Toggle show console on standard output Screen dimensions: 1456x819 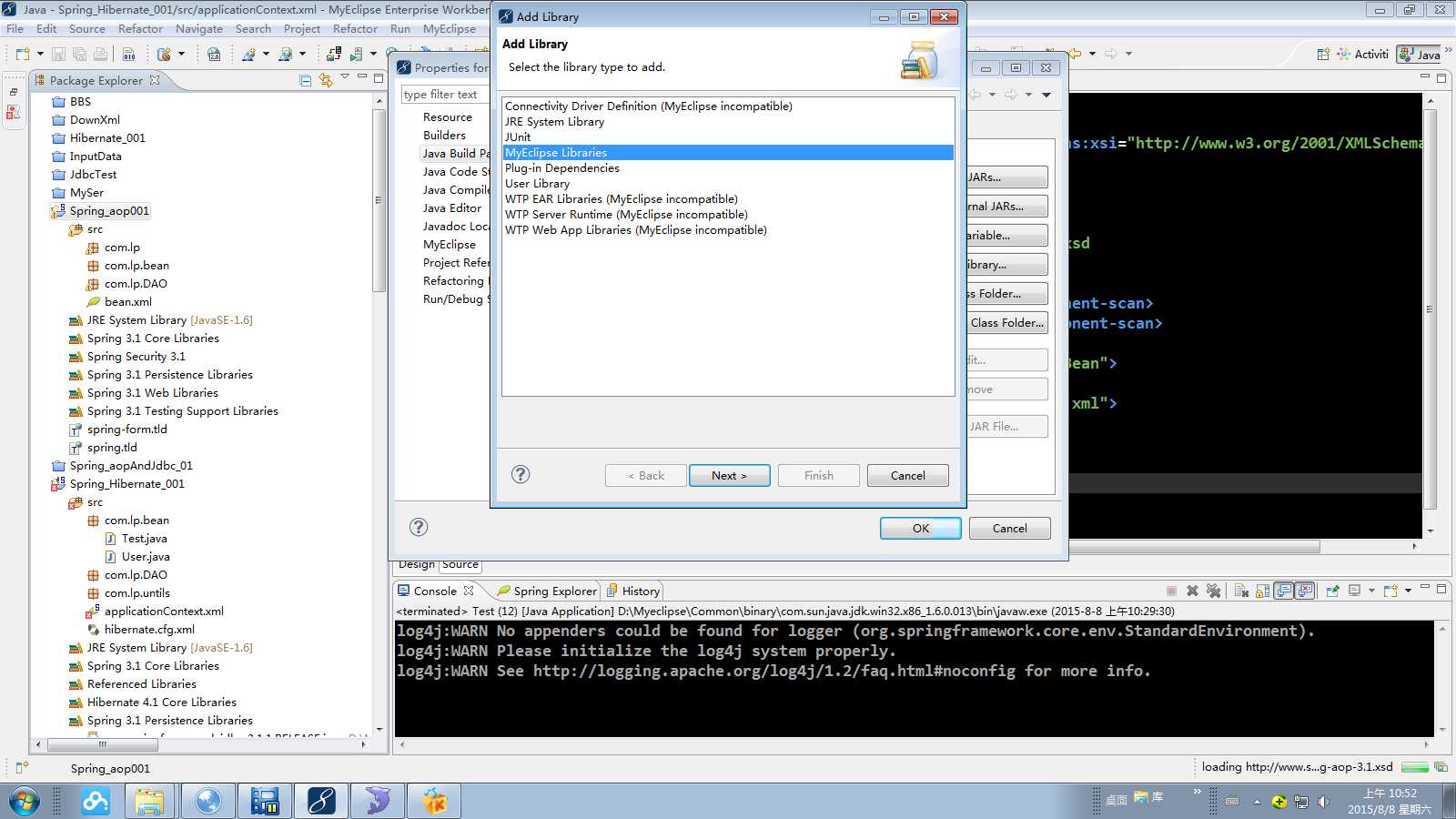pyautogui.click(x=1284, y=591)
